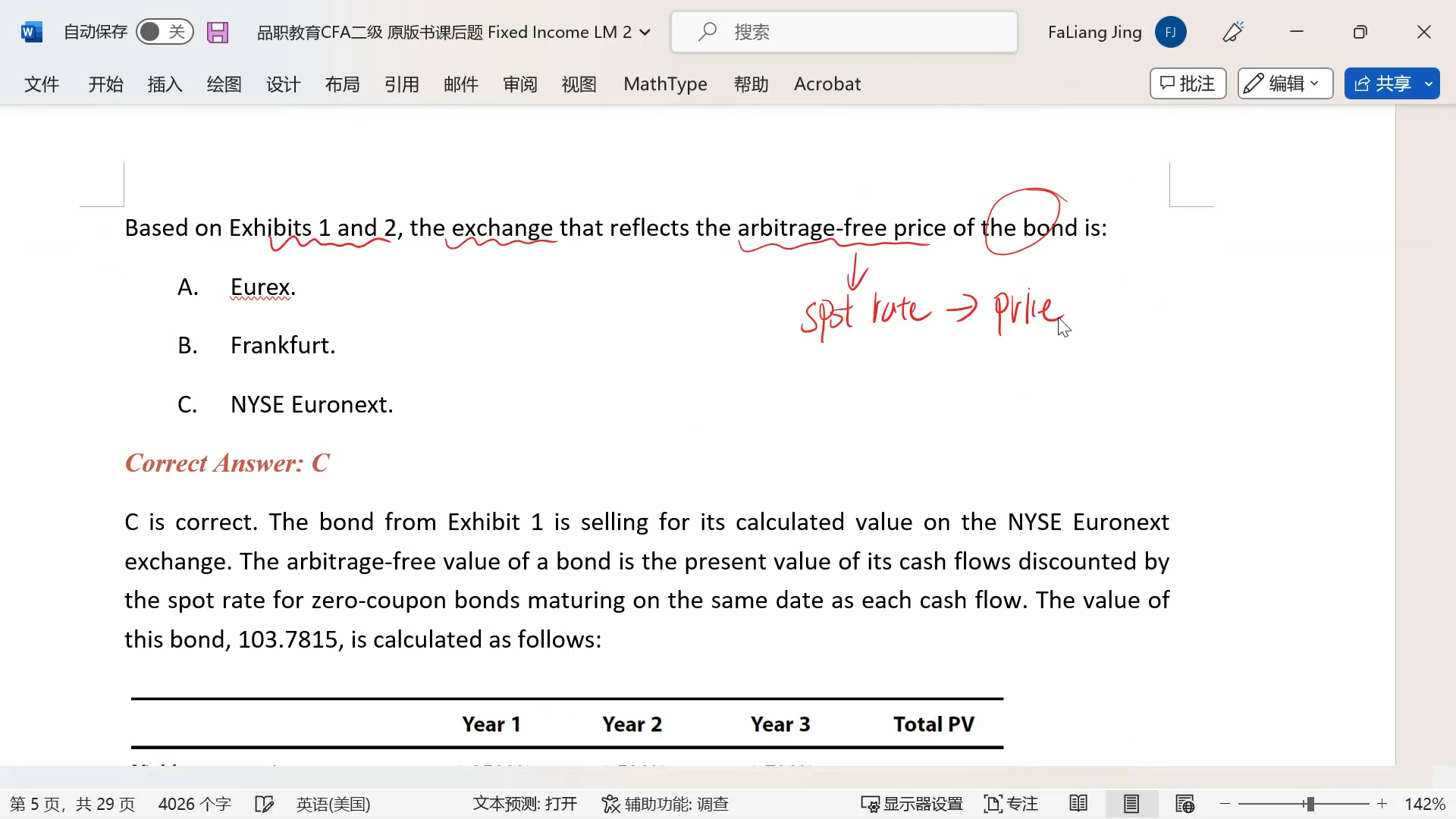Click the Save disk icon
The height and width of the screenshot is (819, 1456).
[x=218, y=32]
